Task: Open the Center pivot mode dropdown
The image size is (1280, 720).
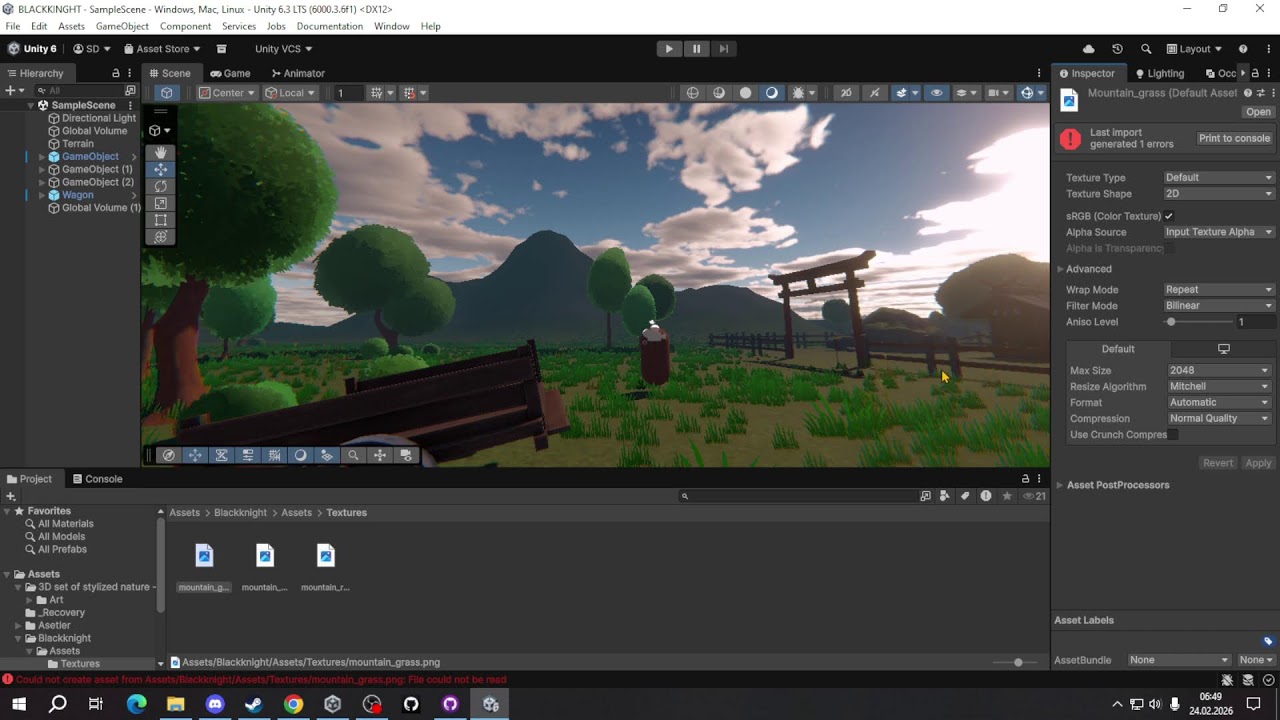Action: 227,93
